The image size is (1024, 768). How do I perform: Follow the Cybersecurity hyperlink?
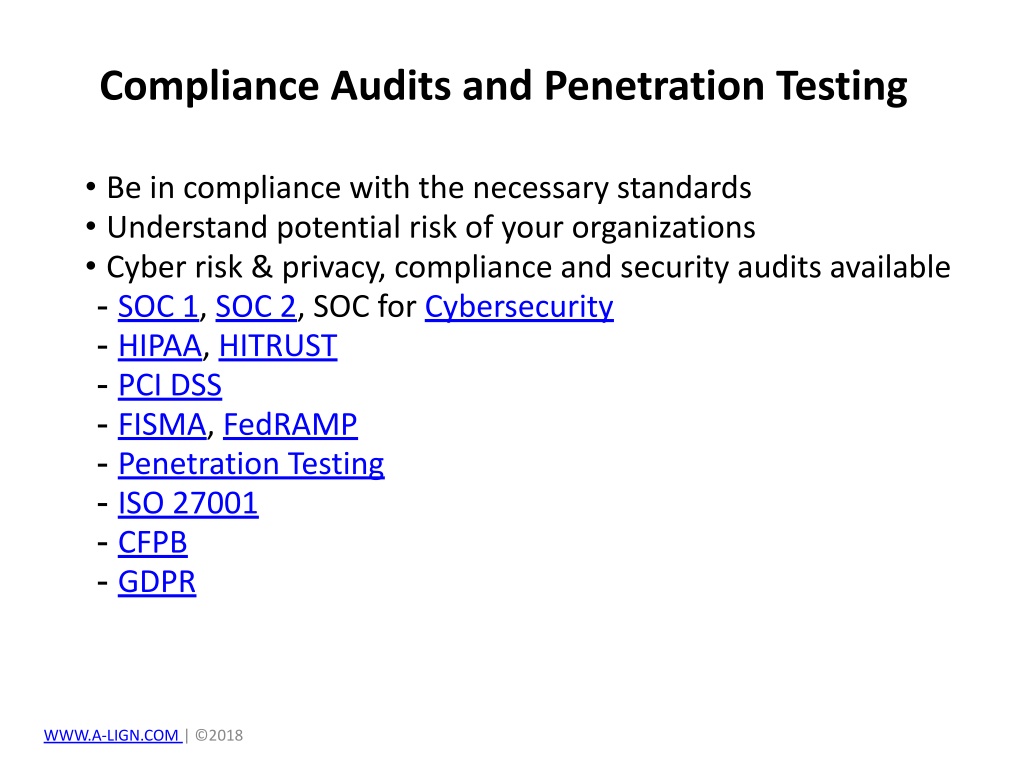519,308
